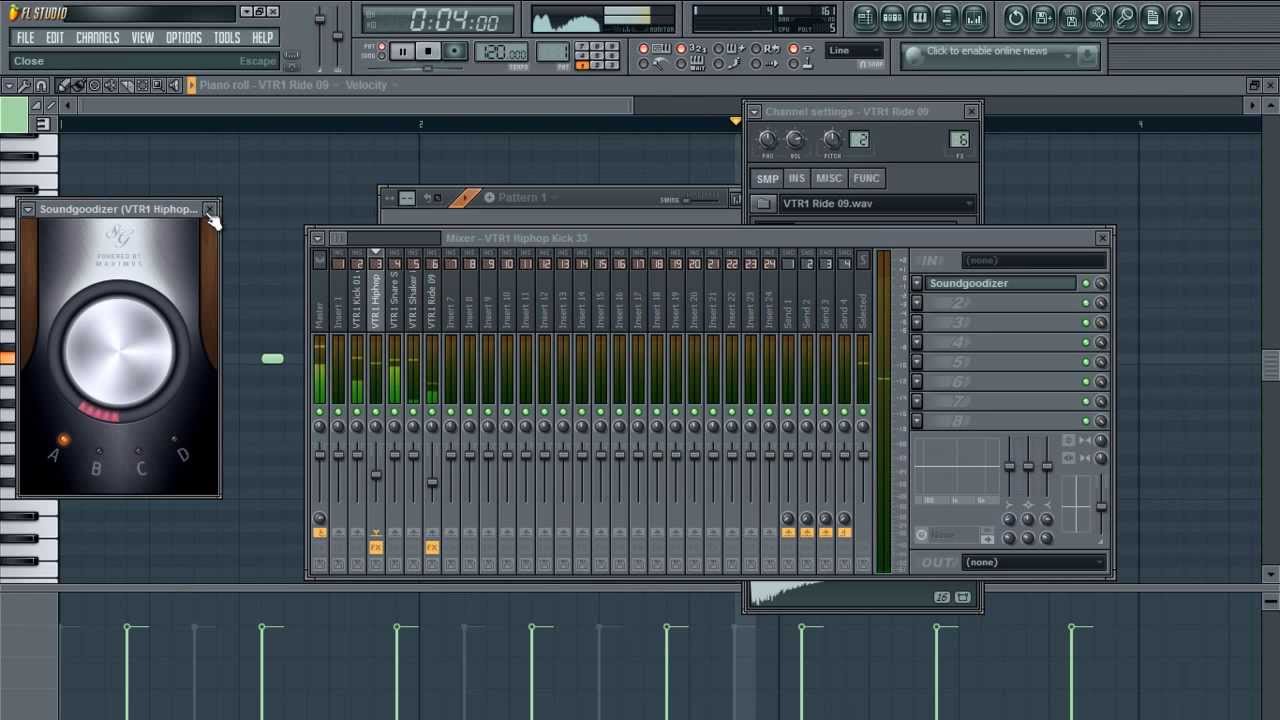Click the microphone one-click recording icon
This screenshot has height=720, width=1280.
pyautogui.click(x=1124, y=17)
